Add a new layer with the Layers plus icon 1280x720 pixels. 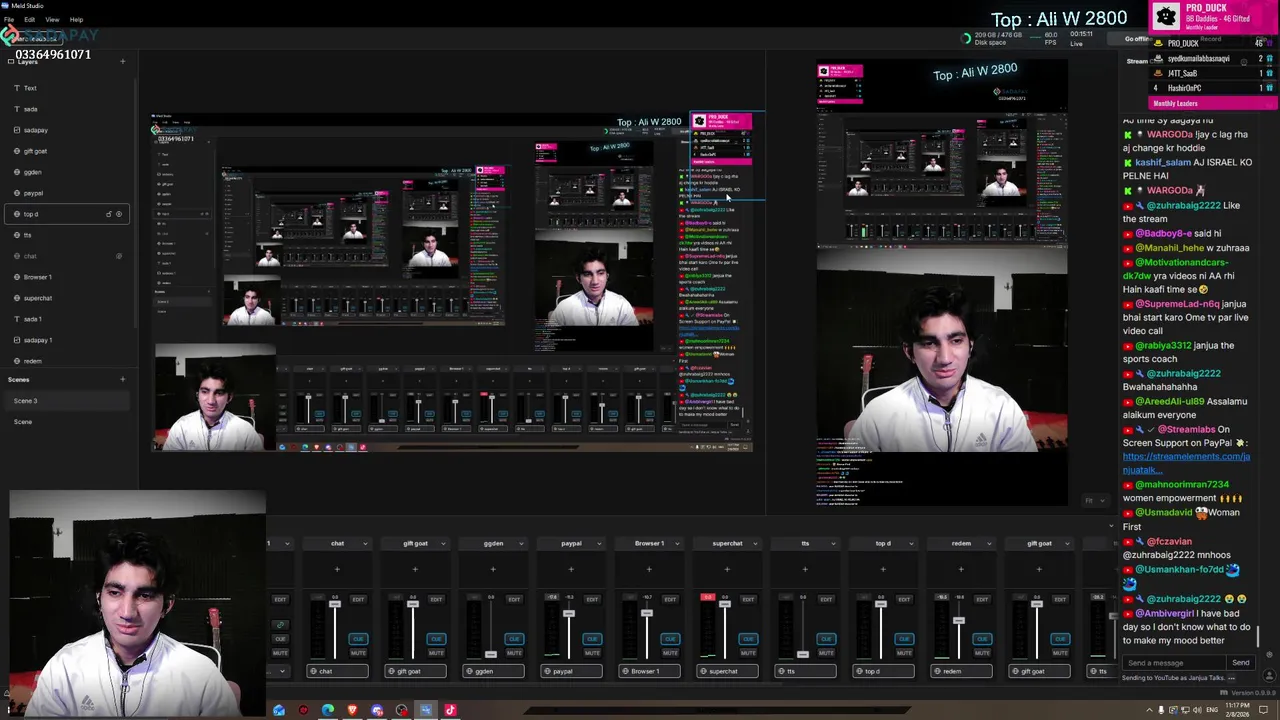[123, 62]
